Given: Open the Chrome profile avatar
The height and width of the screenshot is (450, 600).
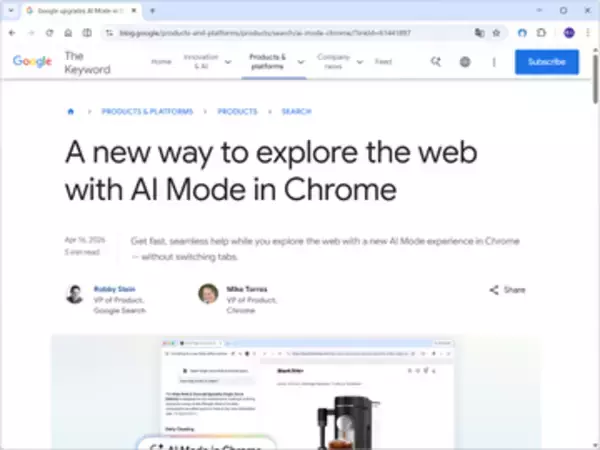Looking at the screenshot, I should pyautogui.click(x=569, y=33).
